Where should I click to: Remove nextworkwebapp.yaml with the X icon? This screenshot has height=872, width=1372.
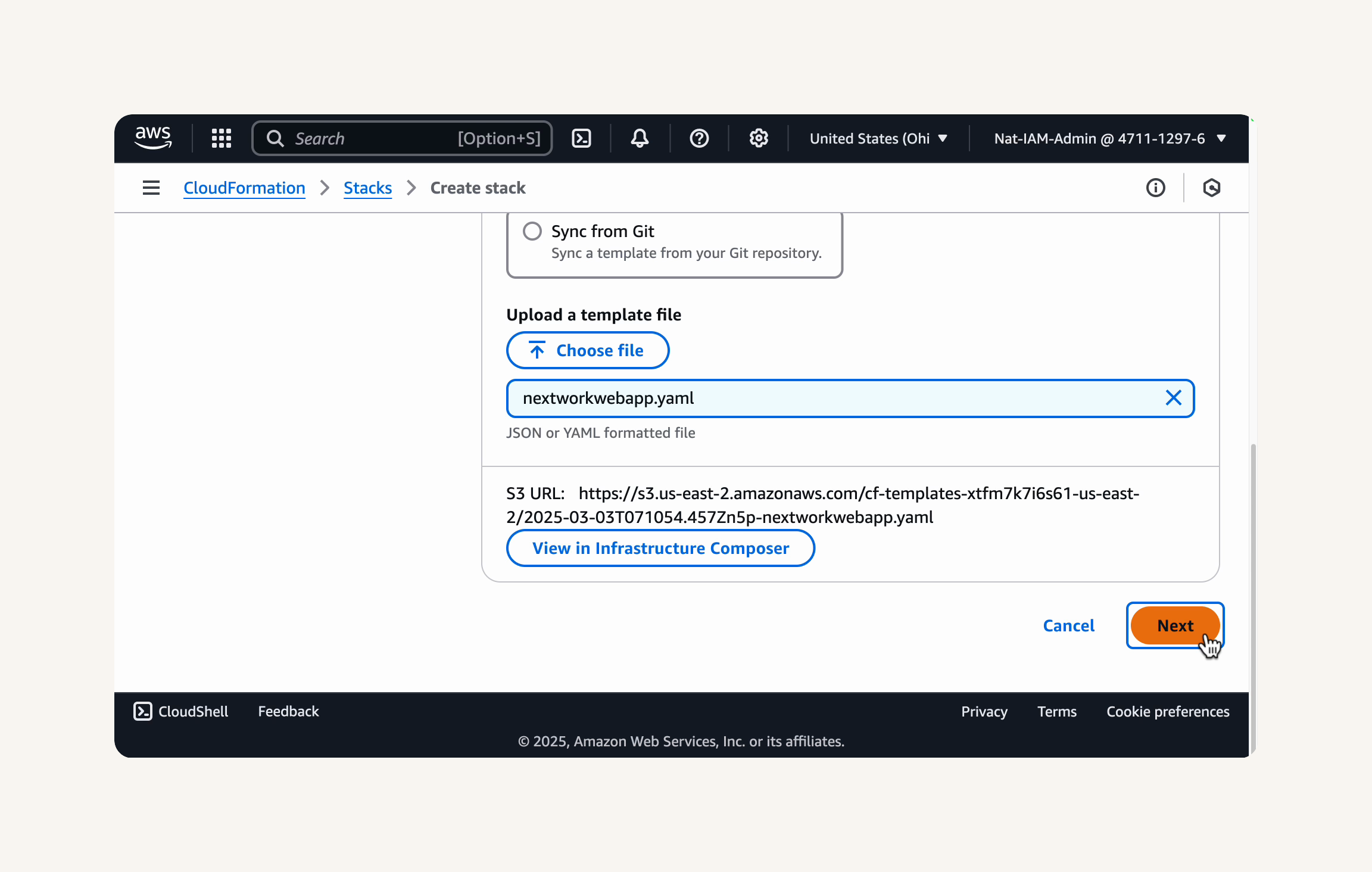tap(1173, 398)
